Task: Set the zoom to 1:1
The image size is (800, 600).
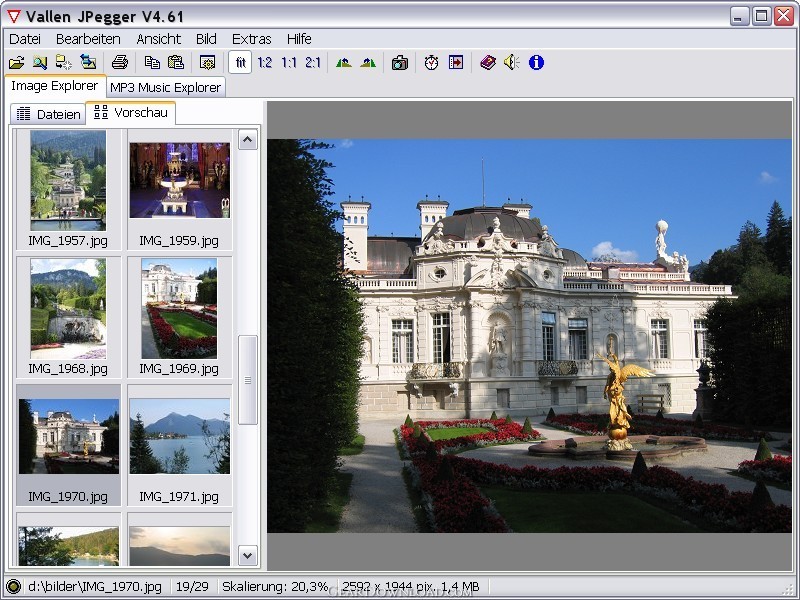Action: [x=289, y=63]
